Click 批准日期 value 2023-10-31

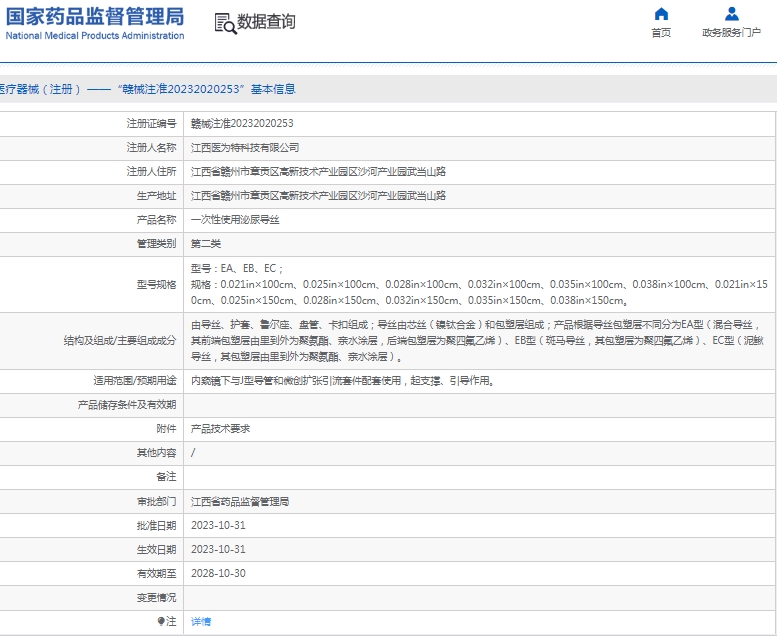point(218,526)
